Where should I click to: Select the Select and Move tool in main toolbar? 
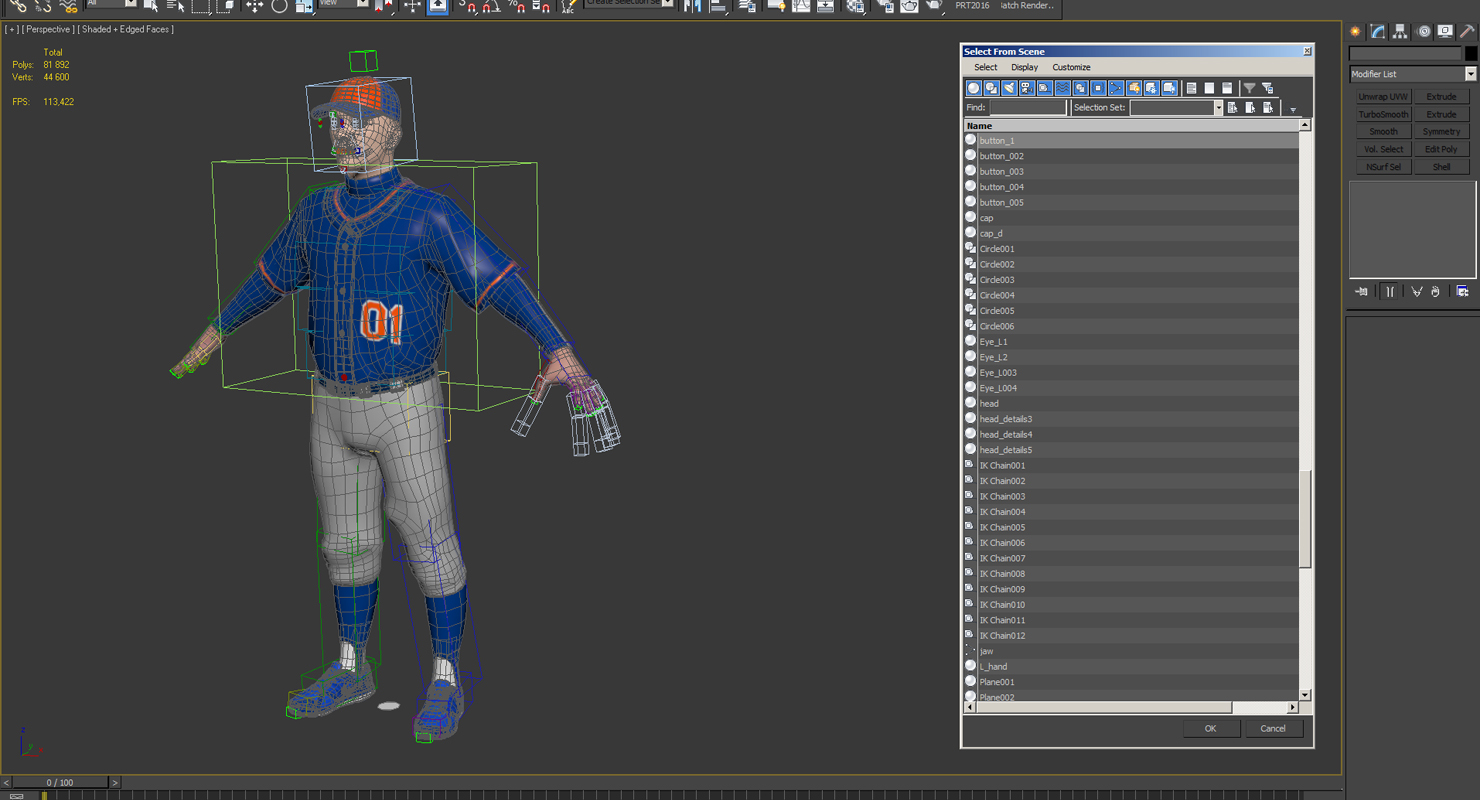254,6
